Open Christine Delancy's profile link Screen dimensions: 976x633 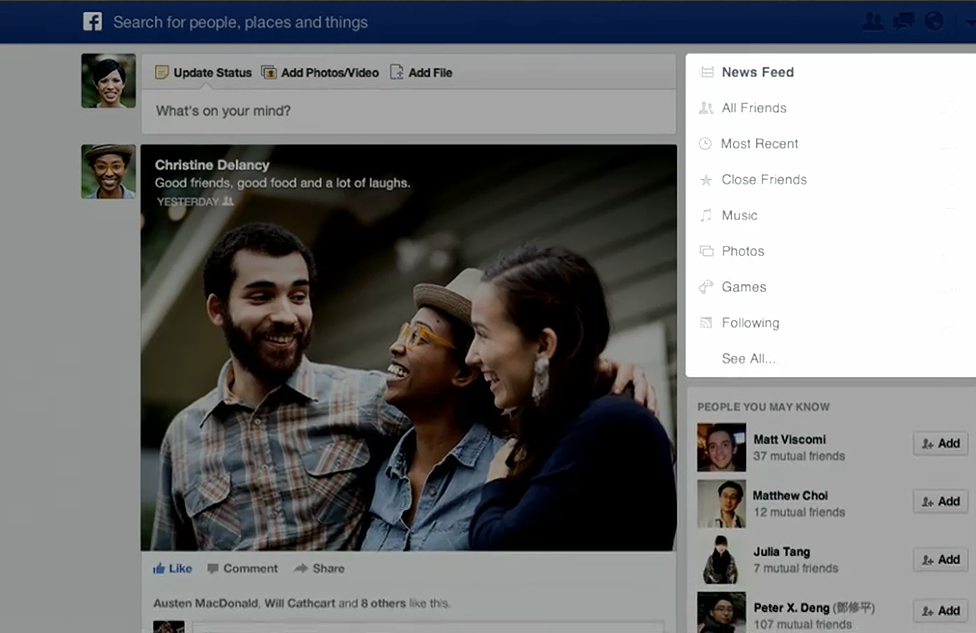212,165
